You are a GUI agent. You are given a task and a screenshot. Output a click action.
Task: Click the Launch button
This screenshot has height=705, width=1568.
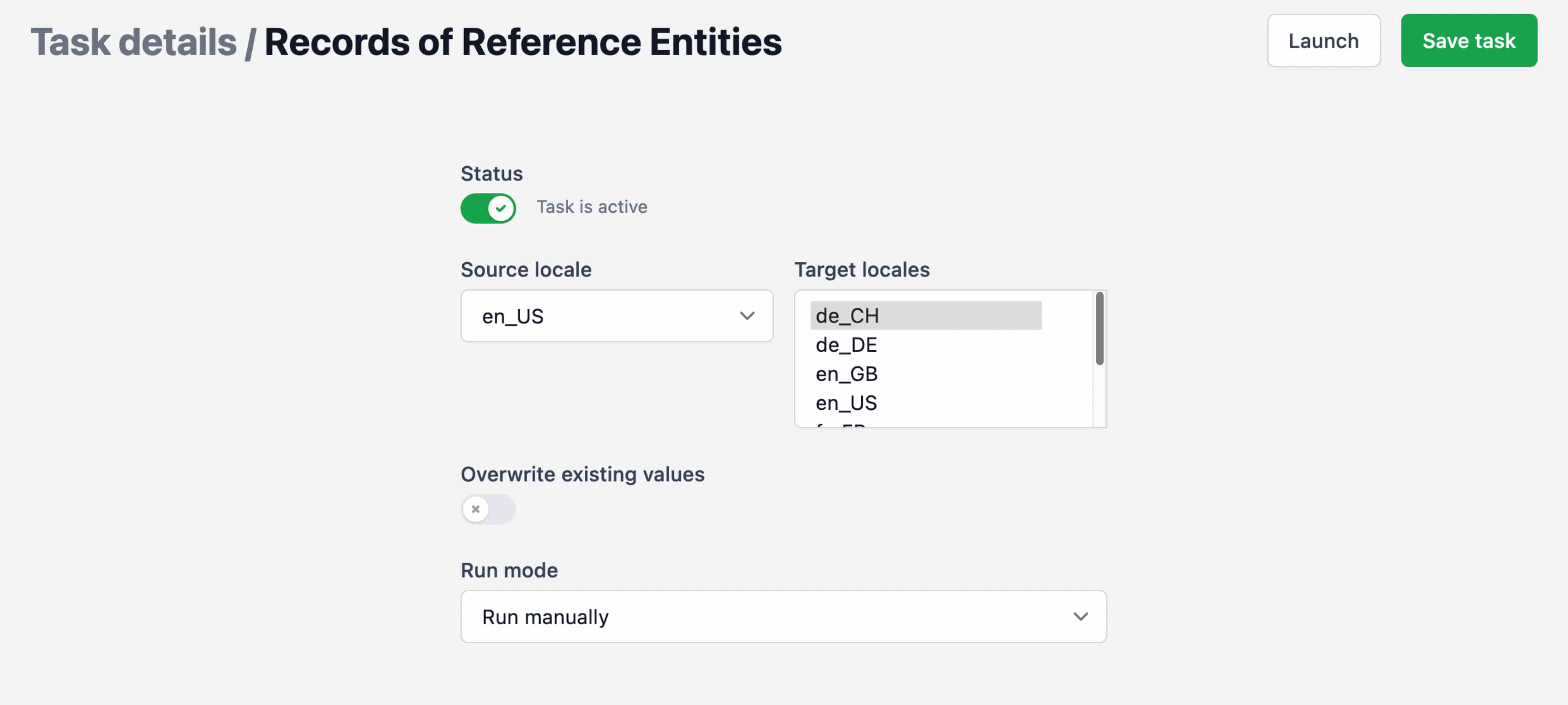[1323, 40]
